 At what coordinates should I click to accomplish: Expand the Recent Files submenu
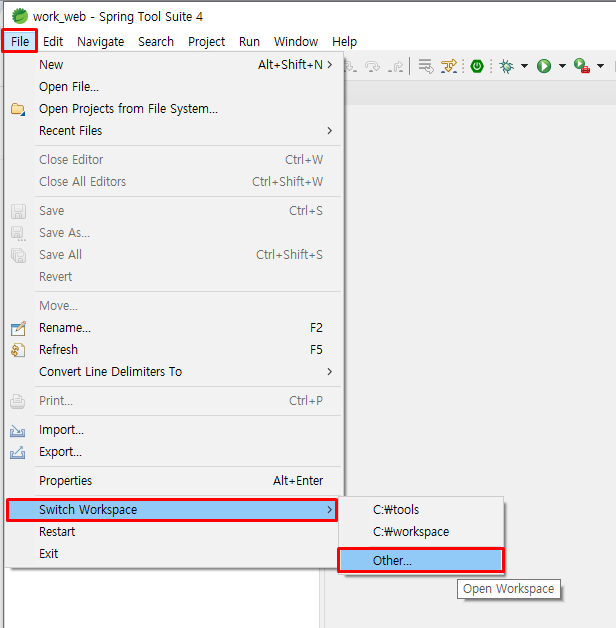[x=174, y=131]
